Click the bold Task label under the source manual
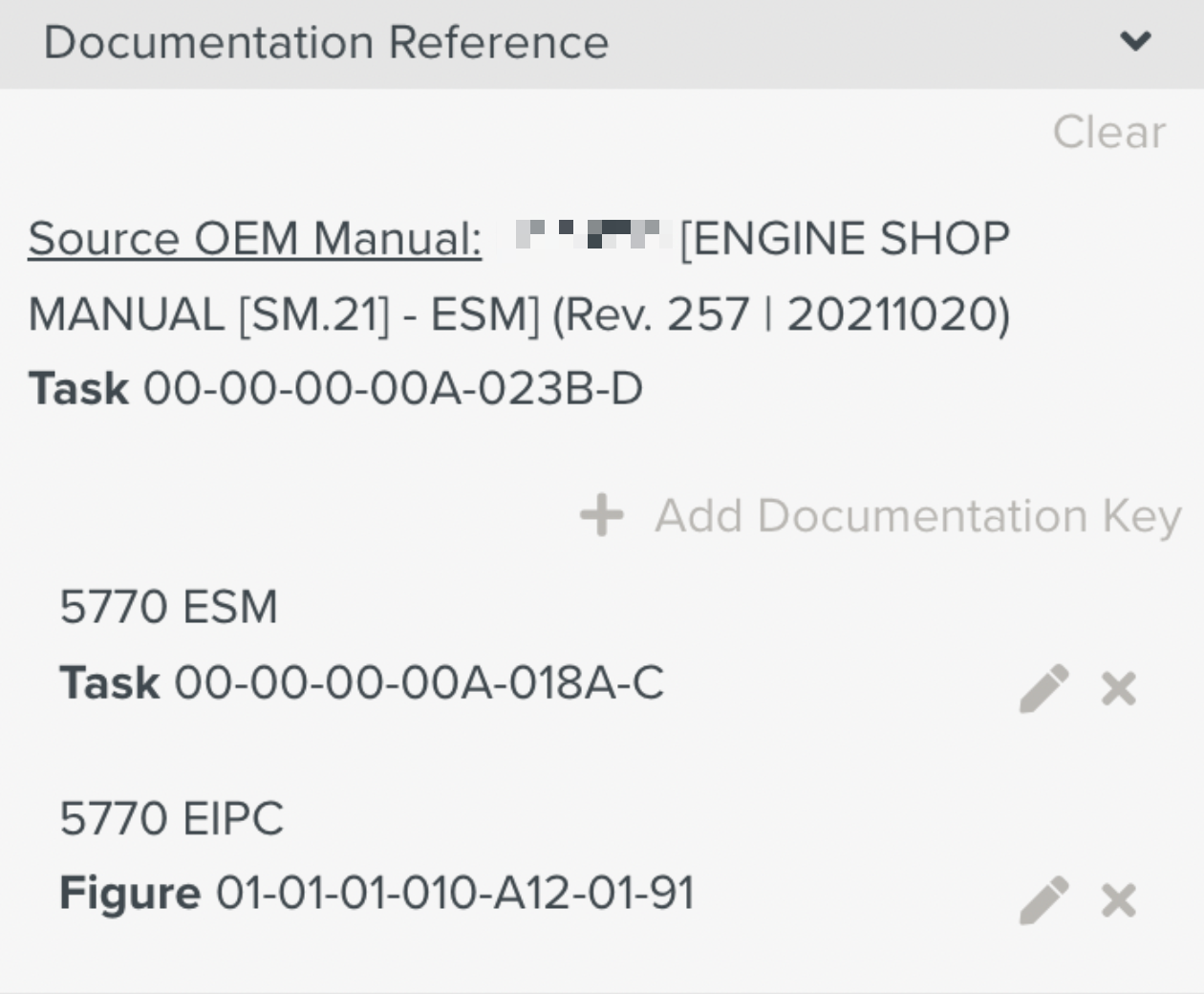Screen dimensions: 1204x994 [x=78, y=389]
